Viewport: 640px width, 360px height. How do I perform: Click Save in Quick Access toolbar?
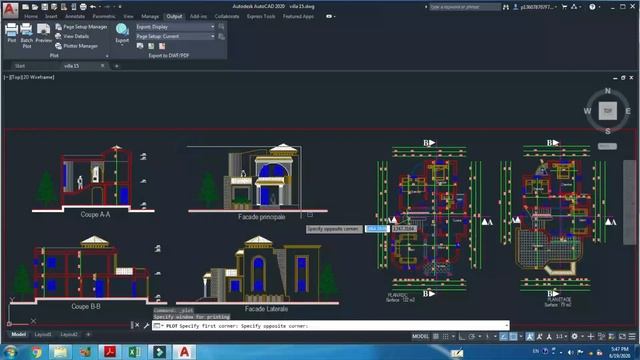click(44, 7)
